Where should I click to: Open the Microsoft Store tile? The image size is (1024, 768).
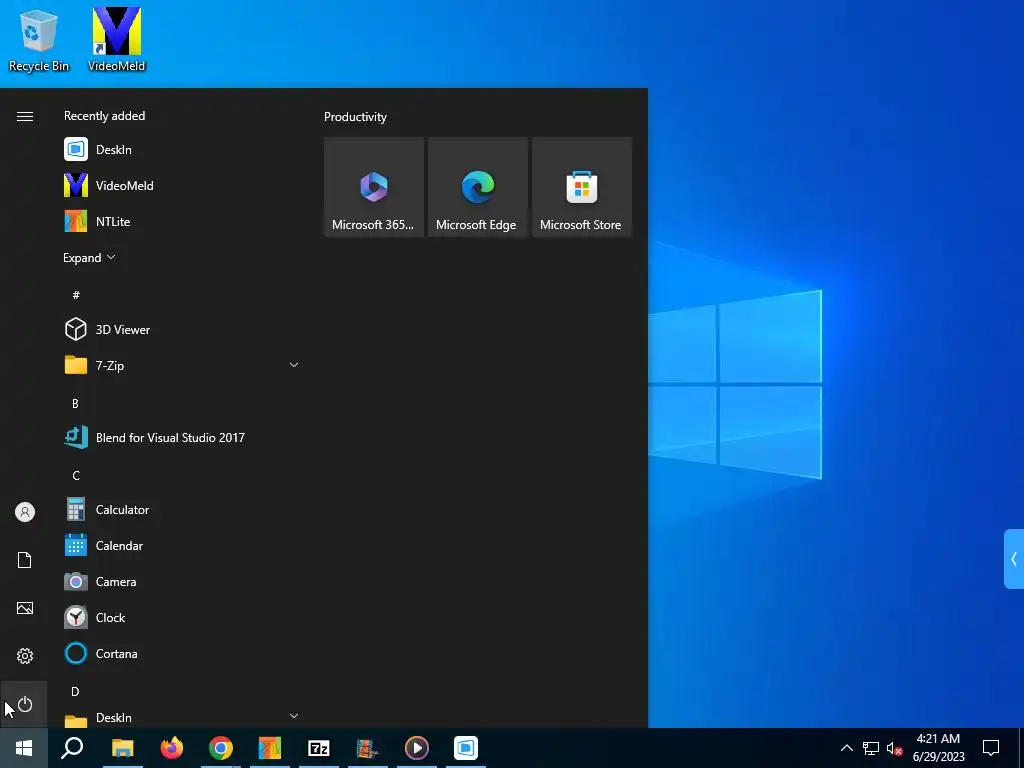point(582,187)
